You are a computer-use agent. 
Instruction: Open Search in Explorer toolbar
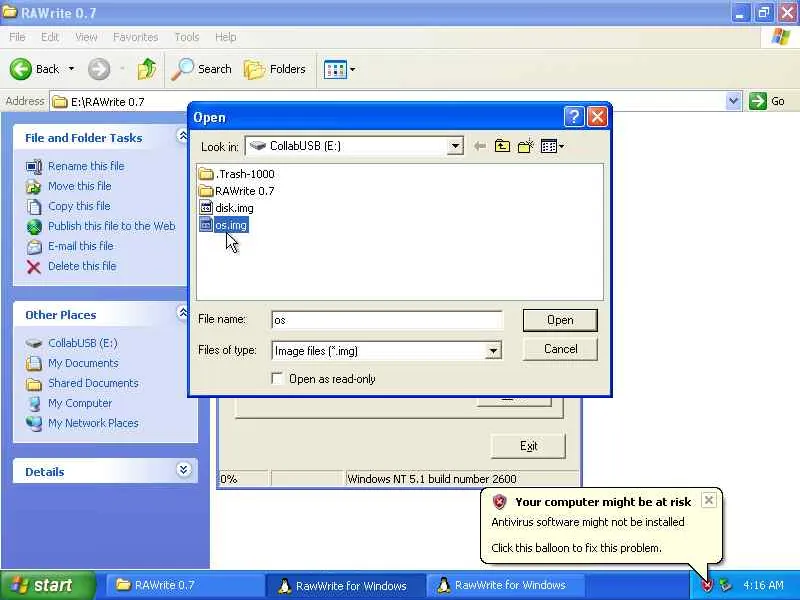coord(202,69)
